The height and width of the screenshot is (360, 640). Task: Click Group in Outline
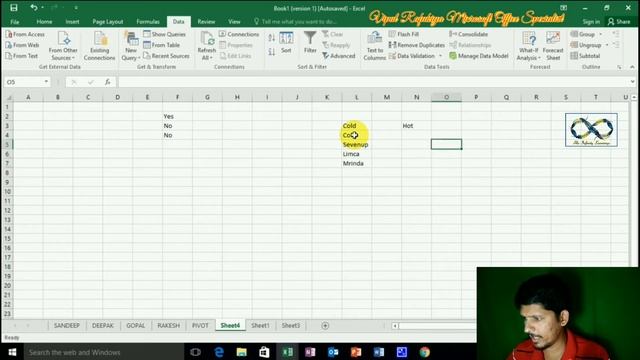pyautogui.click(x=583, y=34)
